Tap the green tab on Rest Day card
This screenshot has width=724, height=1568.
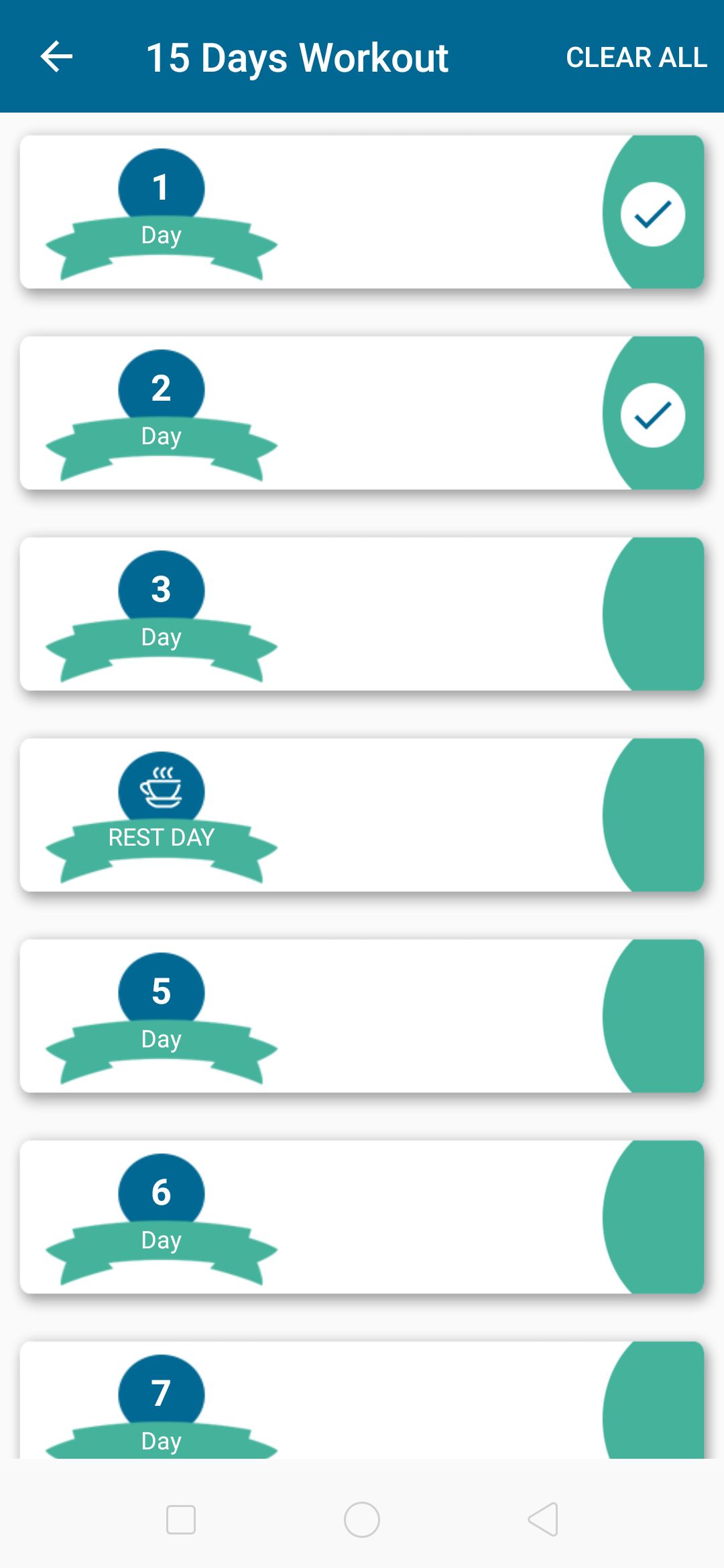(x=654, y=815)
